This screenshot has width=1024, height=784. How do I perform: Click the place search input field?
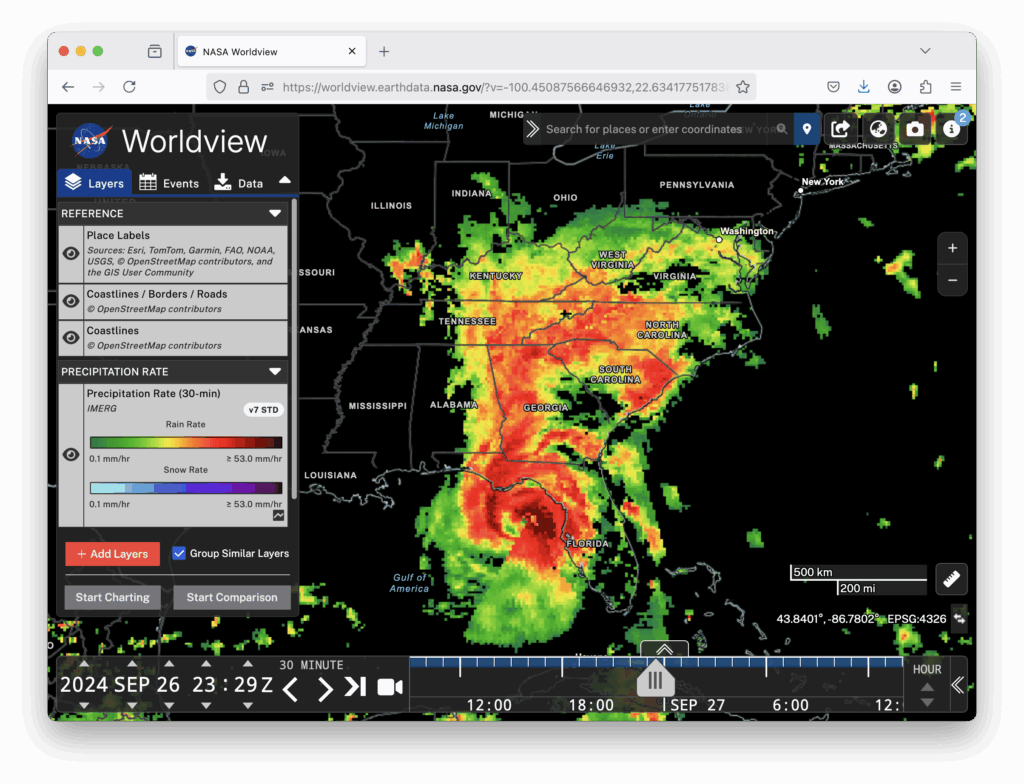coord(660,129)
